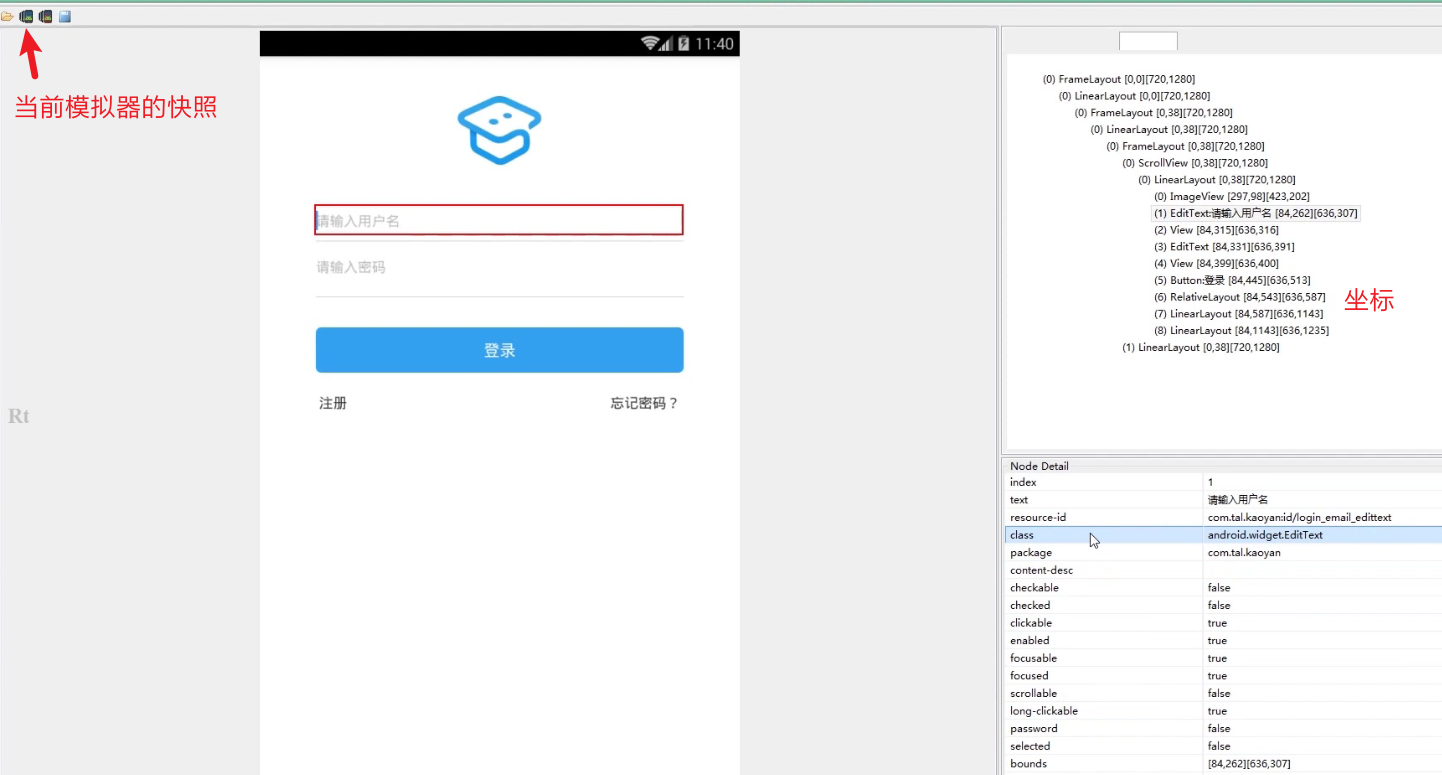This screenshot has height=775, width=1442.
Task: Select the (5) Button:登录 node
Action: 1232,280
